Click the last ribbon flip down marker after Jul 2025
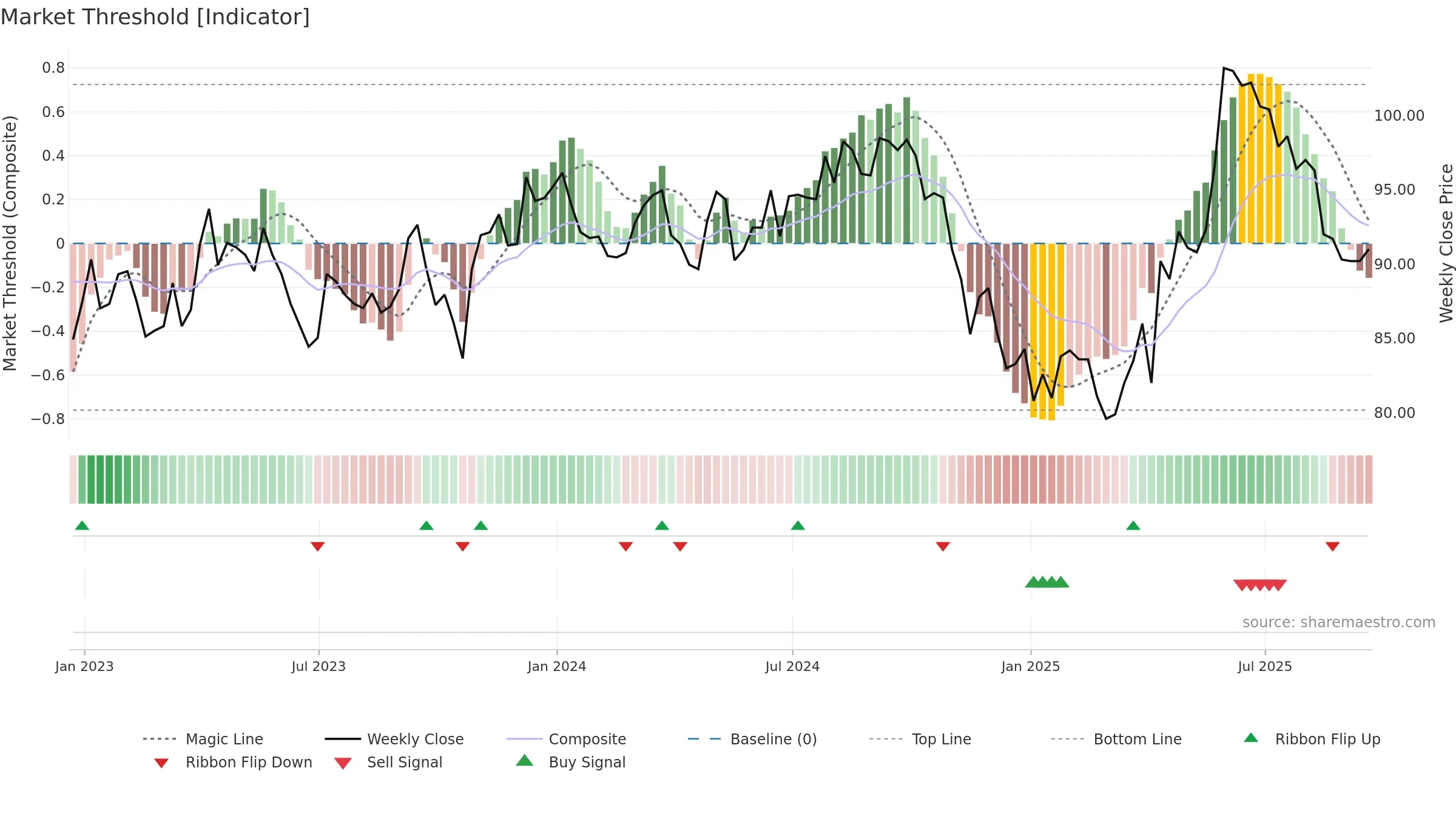The height and width of the screenshot is (819, 1456). (x=1333, y=547)
